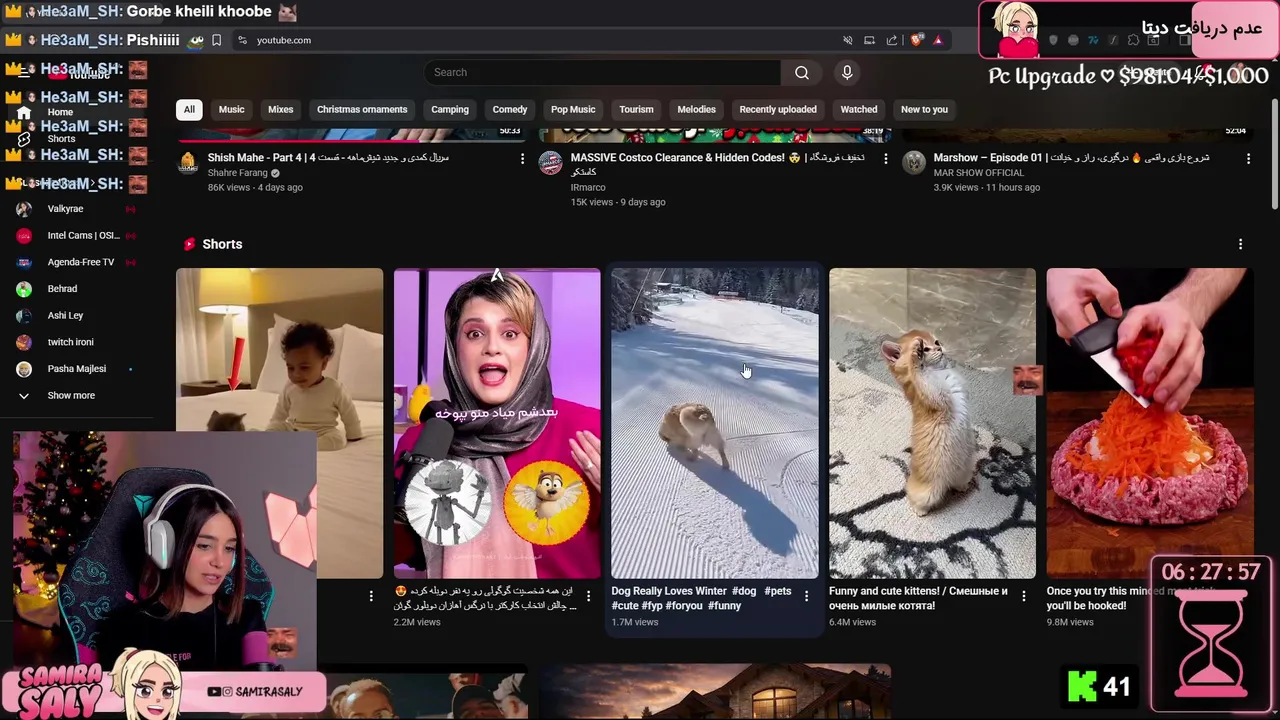
Task: Click Pasha Majlesi avatar in sidebar
Action: click(24, 369)
